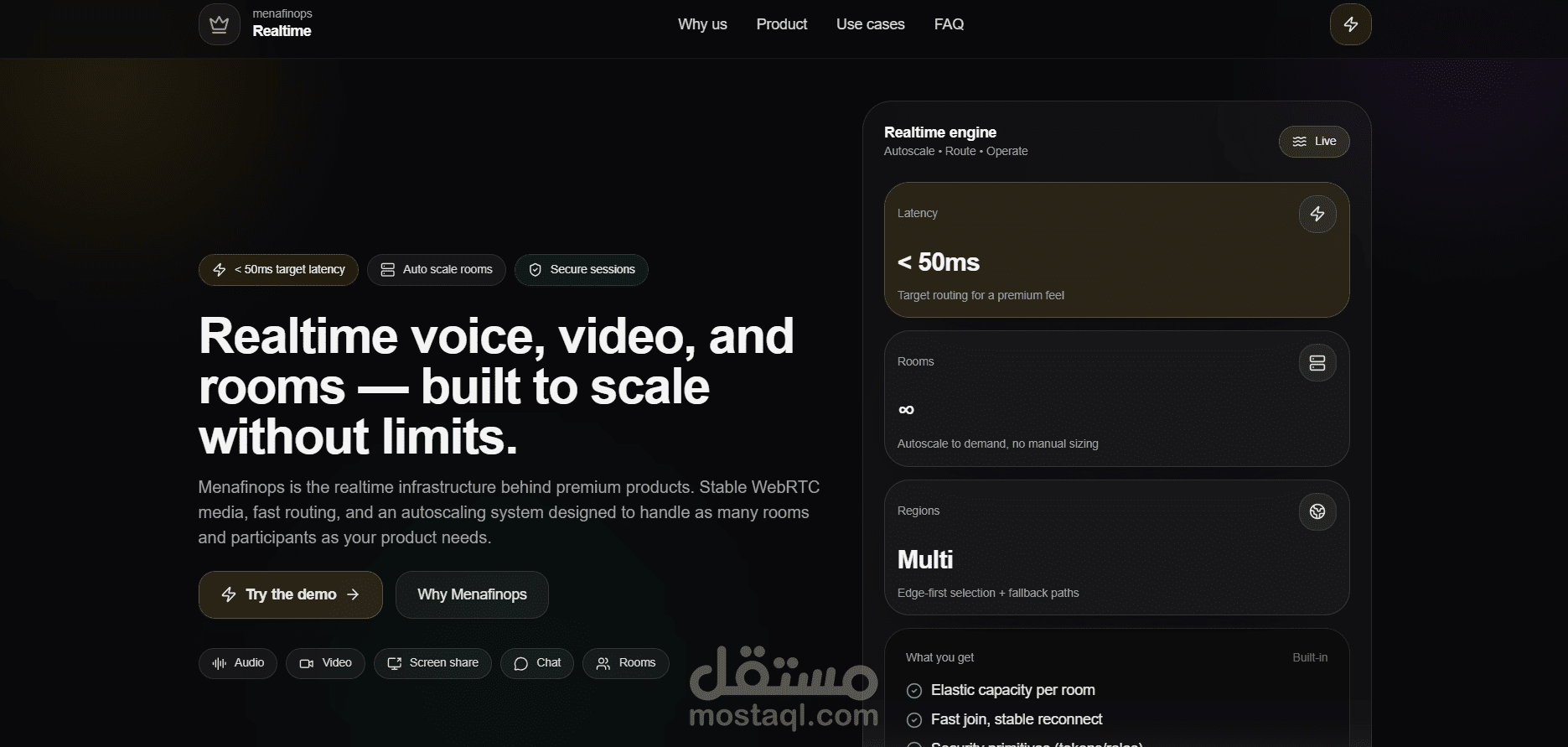Click the check icon beside Fast join
The width and height of the screenshot is (1568, 747).
click(914, 720)
